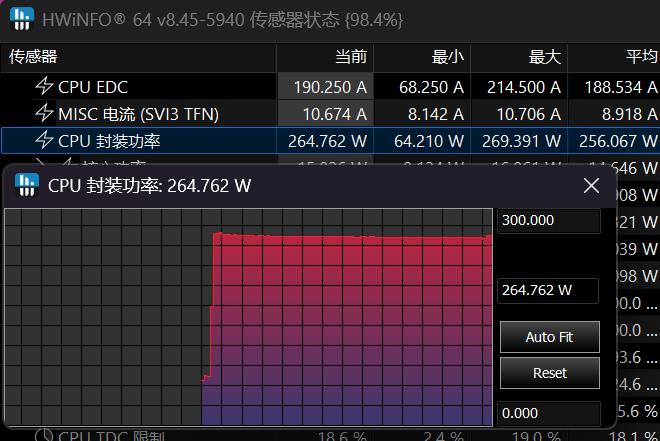Click the 68.250 A minimum value
The width and height of the screenshot is (660, 441).
point(431,88)
